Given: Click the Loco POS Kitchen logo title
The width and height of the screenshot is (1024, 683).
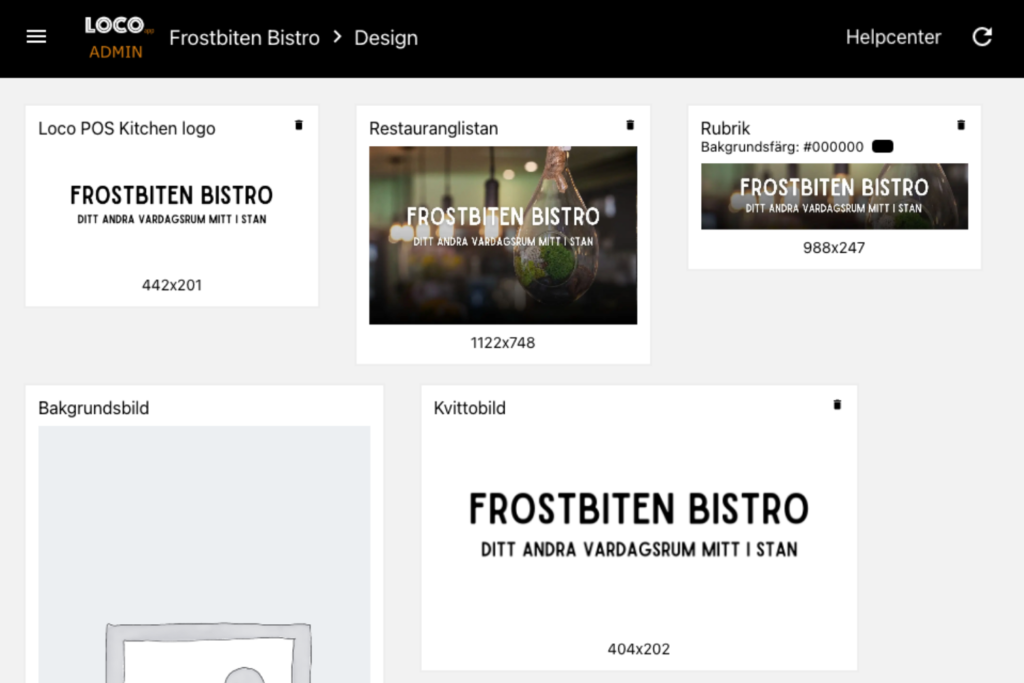Looking at the screenshot, I should [x=127, y=129].
